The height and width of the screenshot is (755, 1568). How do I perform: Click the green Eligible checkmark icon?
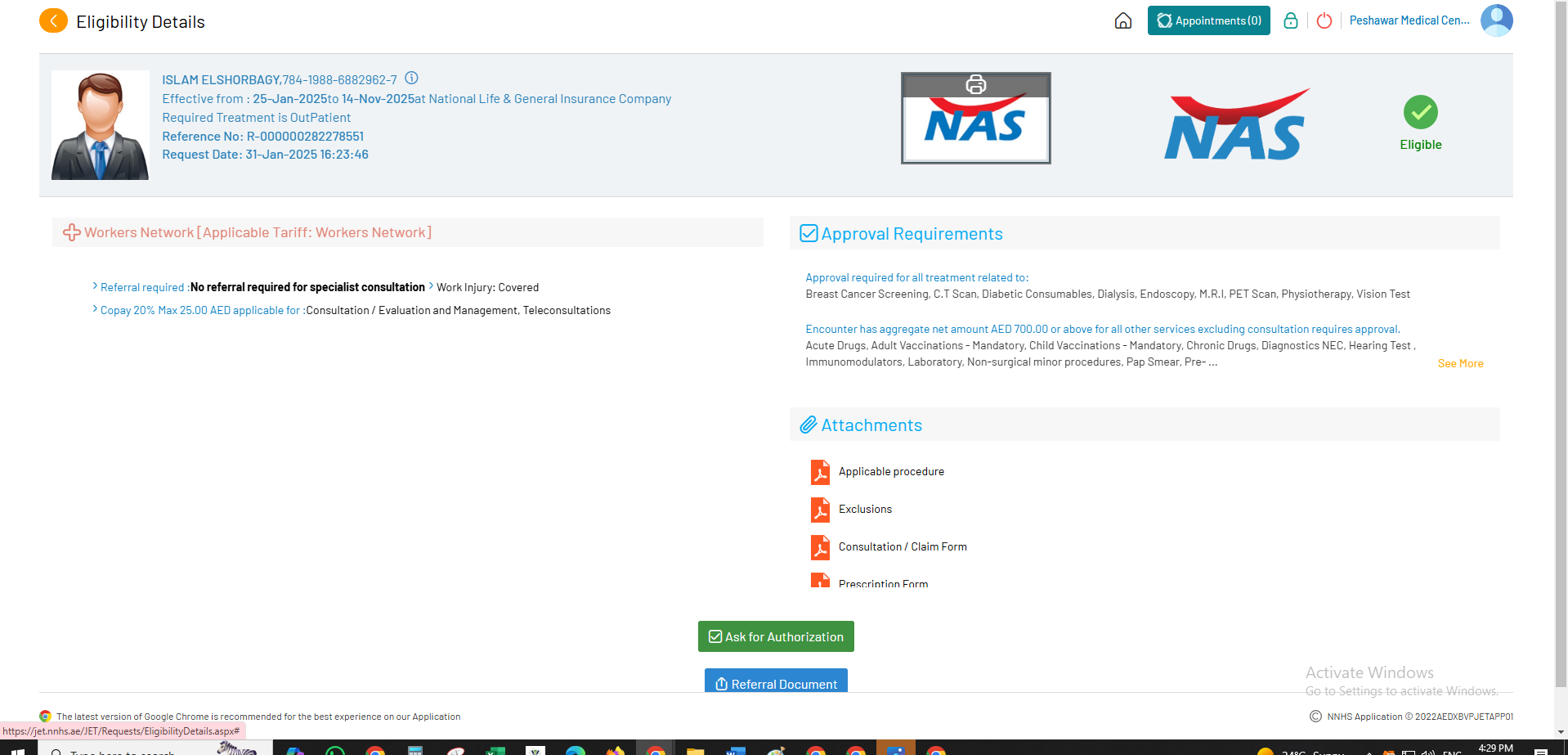[1421, 112]
